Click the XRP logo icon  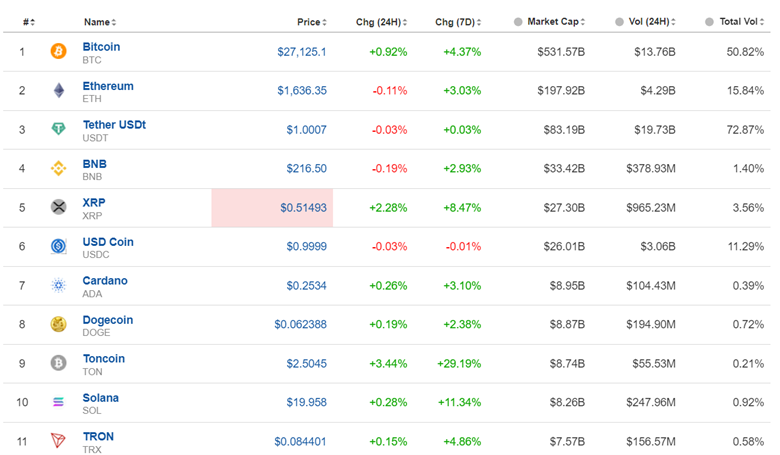click(59, 207)
